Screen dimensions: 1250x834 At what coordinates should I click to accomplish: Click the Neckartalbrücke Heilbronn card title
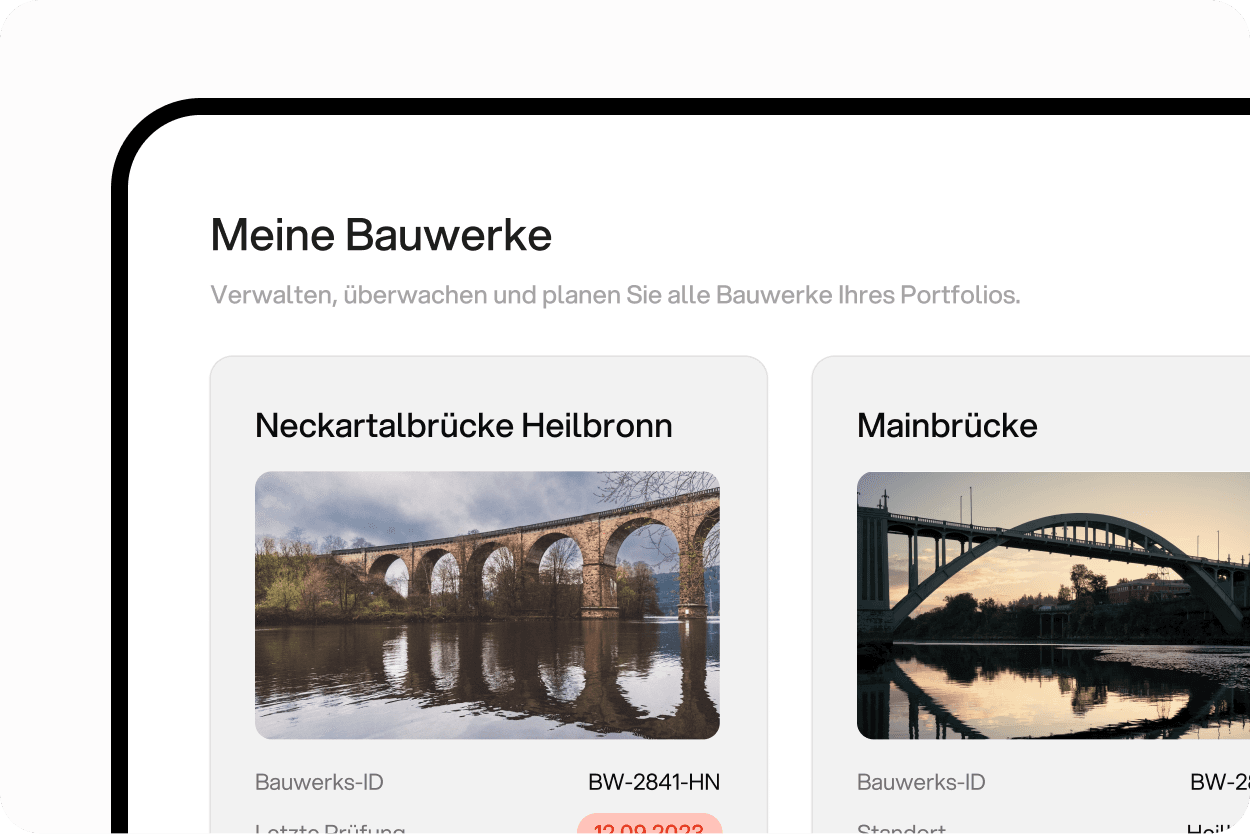(x=464, y=426)
